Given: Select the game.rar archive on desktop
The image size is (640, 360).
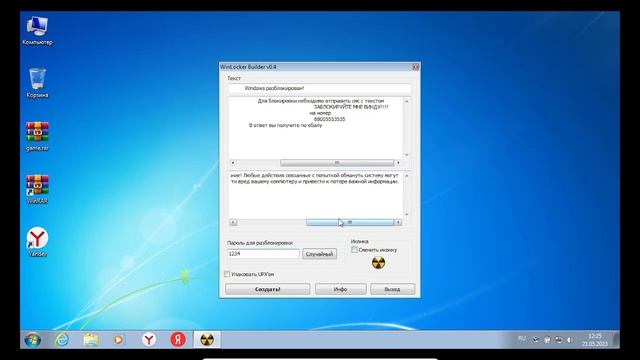Looking at the screenshot, I should (37, 136).
